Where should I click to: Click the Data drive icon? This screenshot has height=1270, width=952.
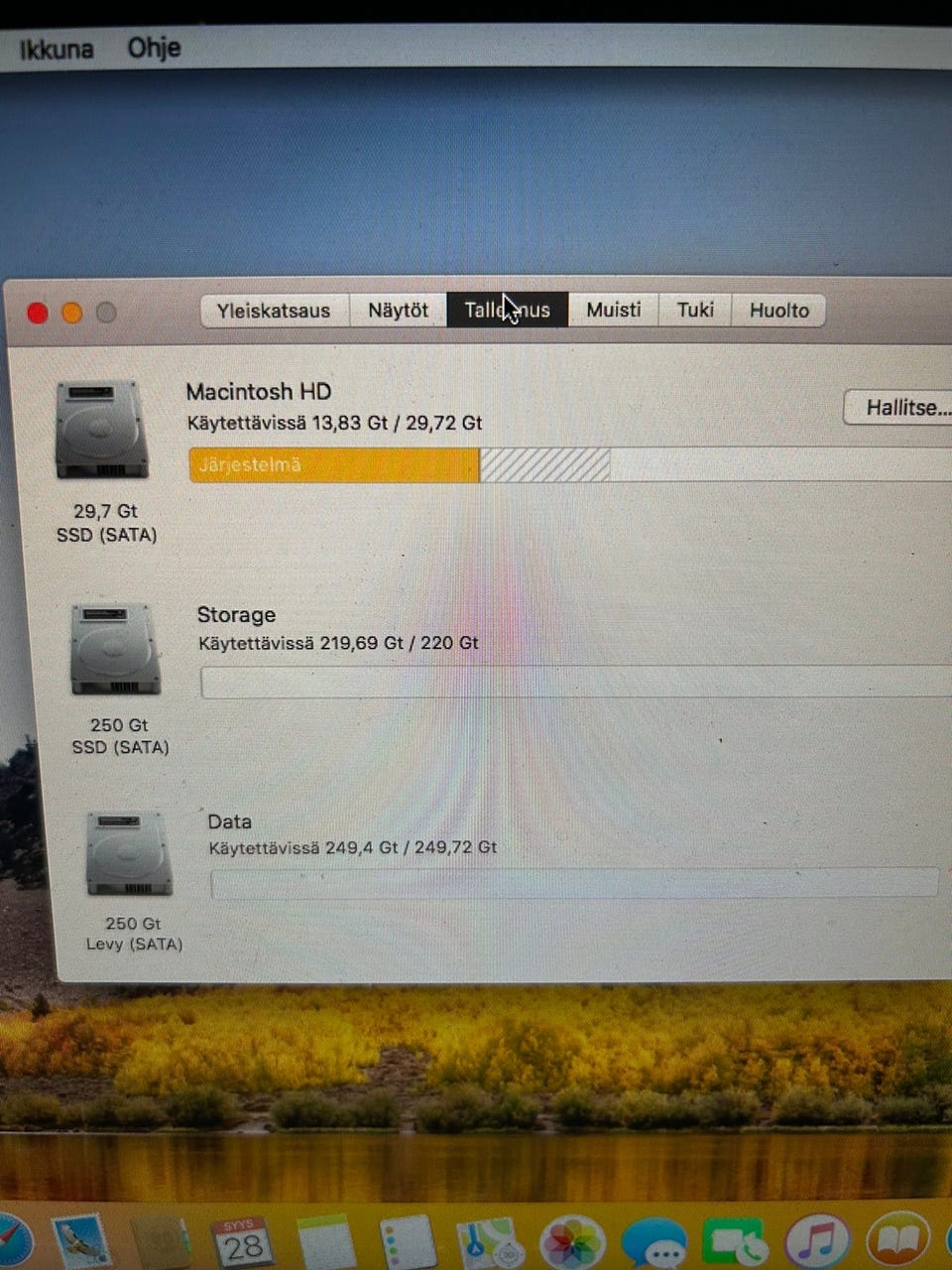[x=129, y=853]
